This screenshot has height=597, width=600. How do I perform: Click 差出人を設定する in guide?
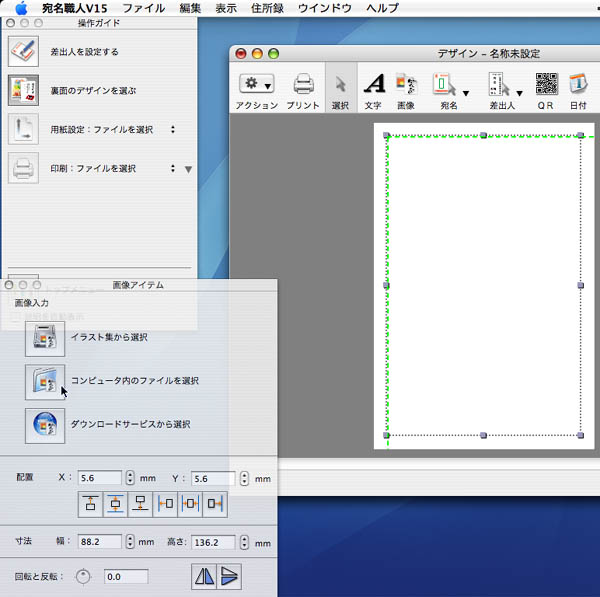click(84, 51)
